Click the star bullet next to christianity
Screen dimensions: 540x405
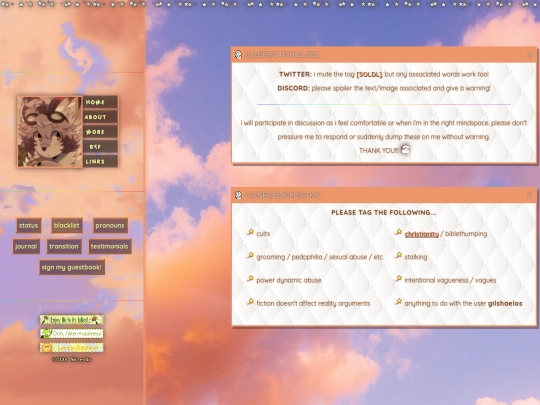point(398,232)
